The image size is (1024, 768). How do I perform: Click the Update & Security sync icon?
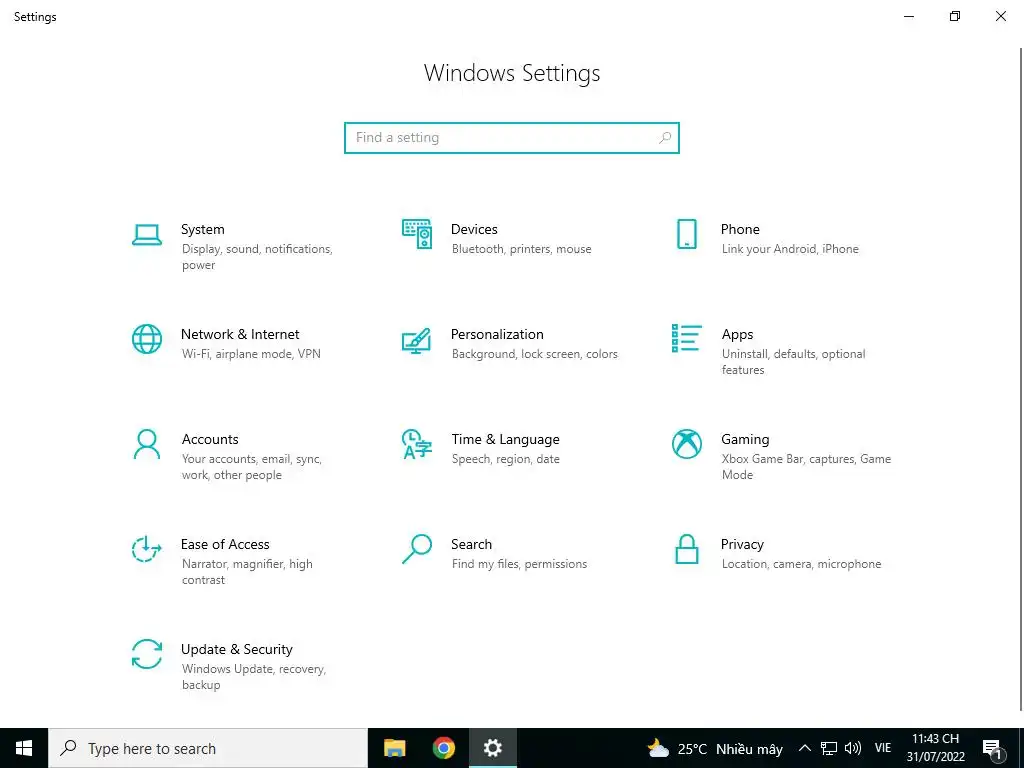[x=146, y=654]
